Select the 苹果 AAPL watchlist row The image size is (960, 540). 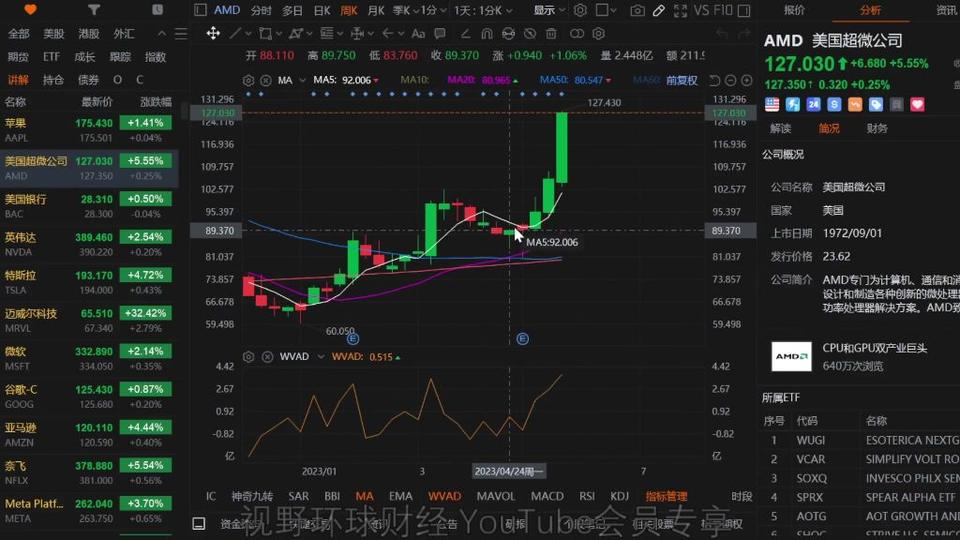(x=89, y=130)
